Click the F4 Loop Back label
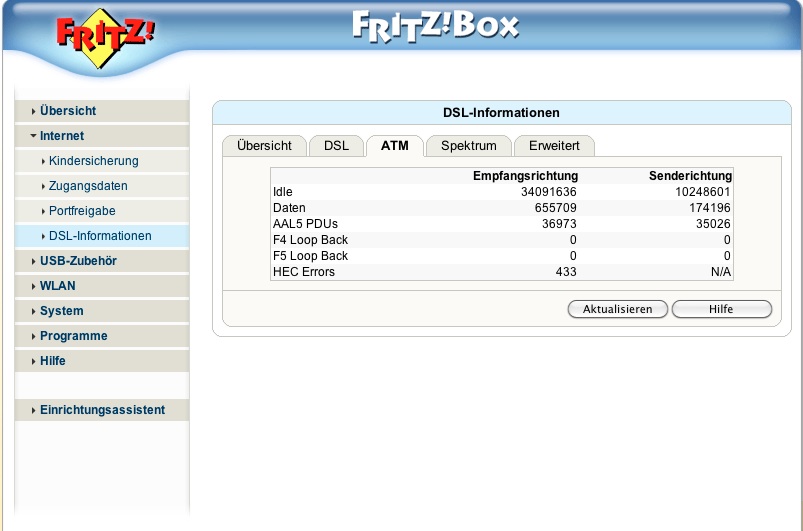 310,240
